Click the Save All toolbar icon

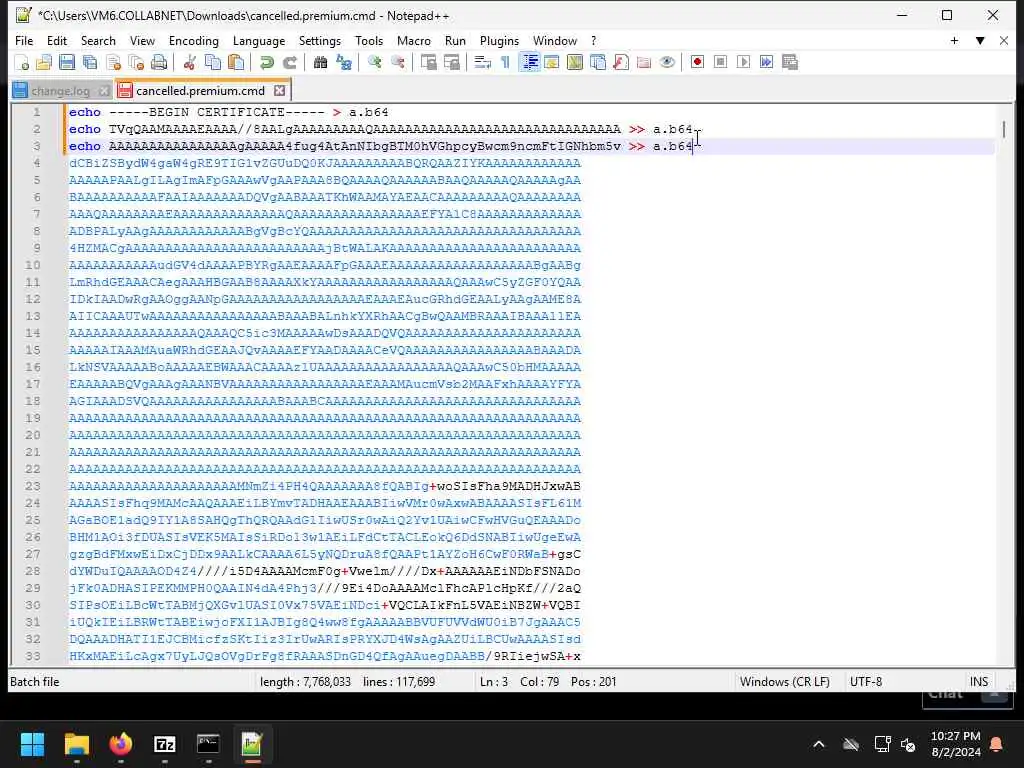(89, 62)
